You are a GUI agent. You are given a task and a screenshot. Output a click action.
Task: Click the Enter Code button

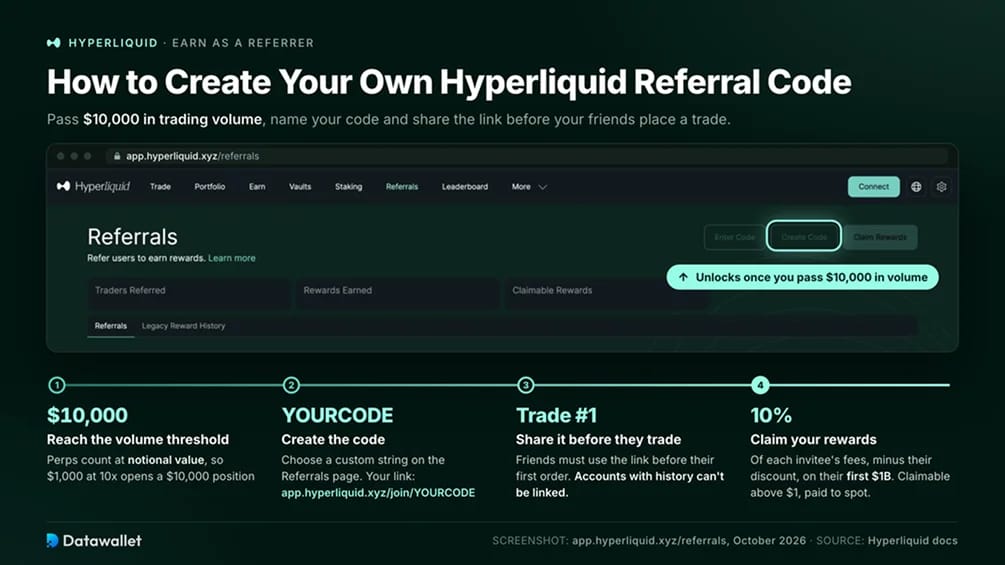coord(735,237)
